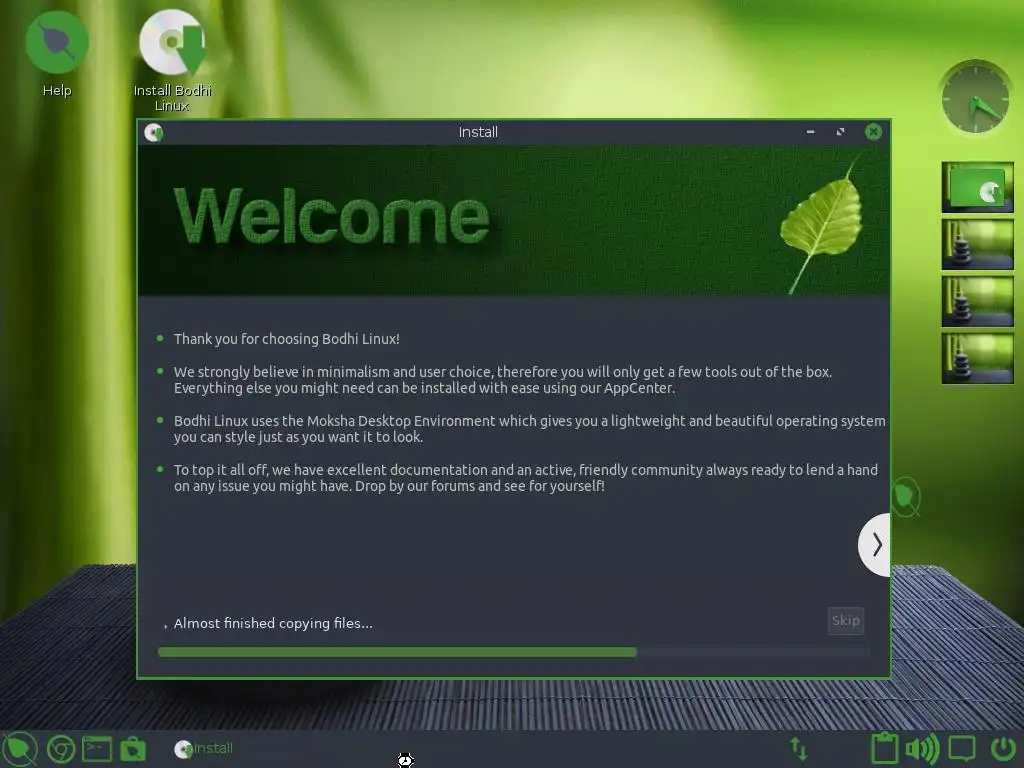The height and width of the screenshot is (768, 1024).
Task: Expand the 'Almost finished copying files' details arrow
Action: 165,625
